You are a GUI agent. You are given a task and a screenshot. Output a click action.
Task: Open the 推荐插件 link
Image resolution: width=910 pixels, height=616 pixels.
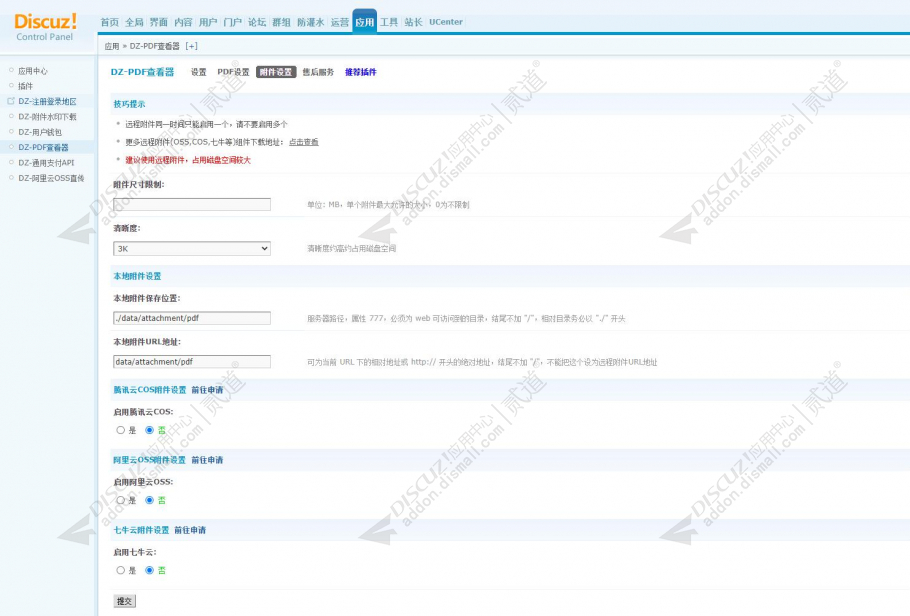(x=361, y=72)
